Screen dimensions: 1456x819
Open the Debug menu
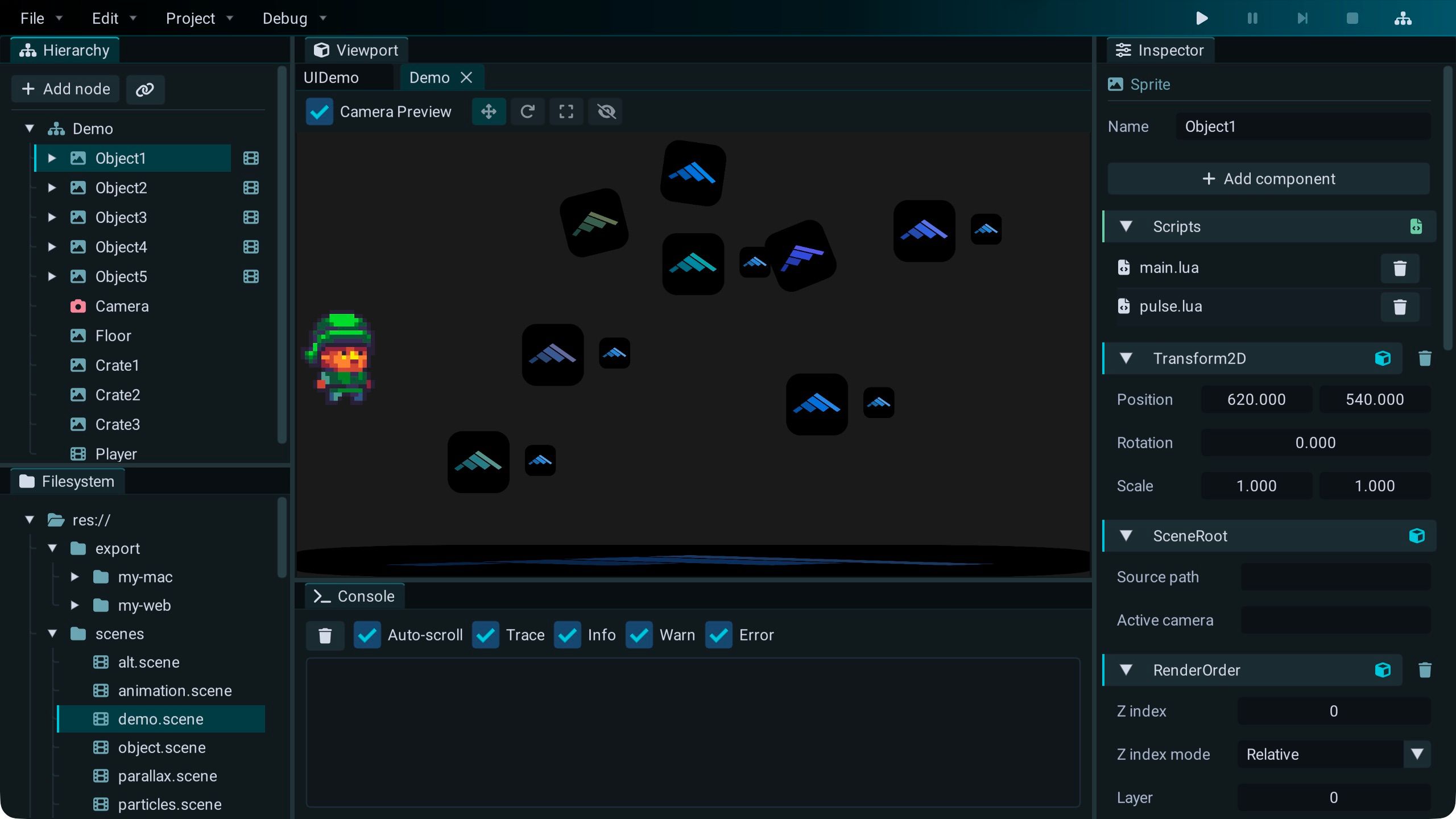[294, 18]
